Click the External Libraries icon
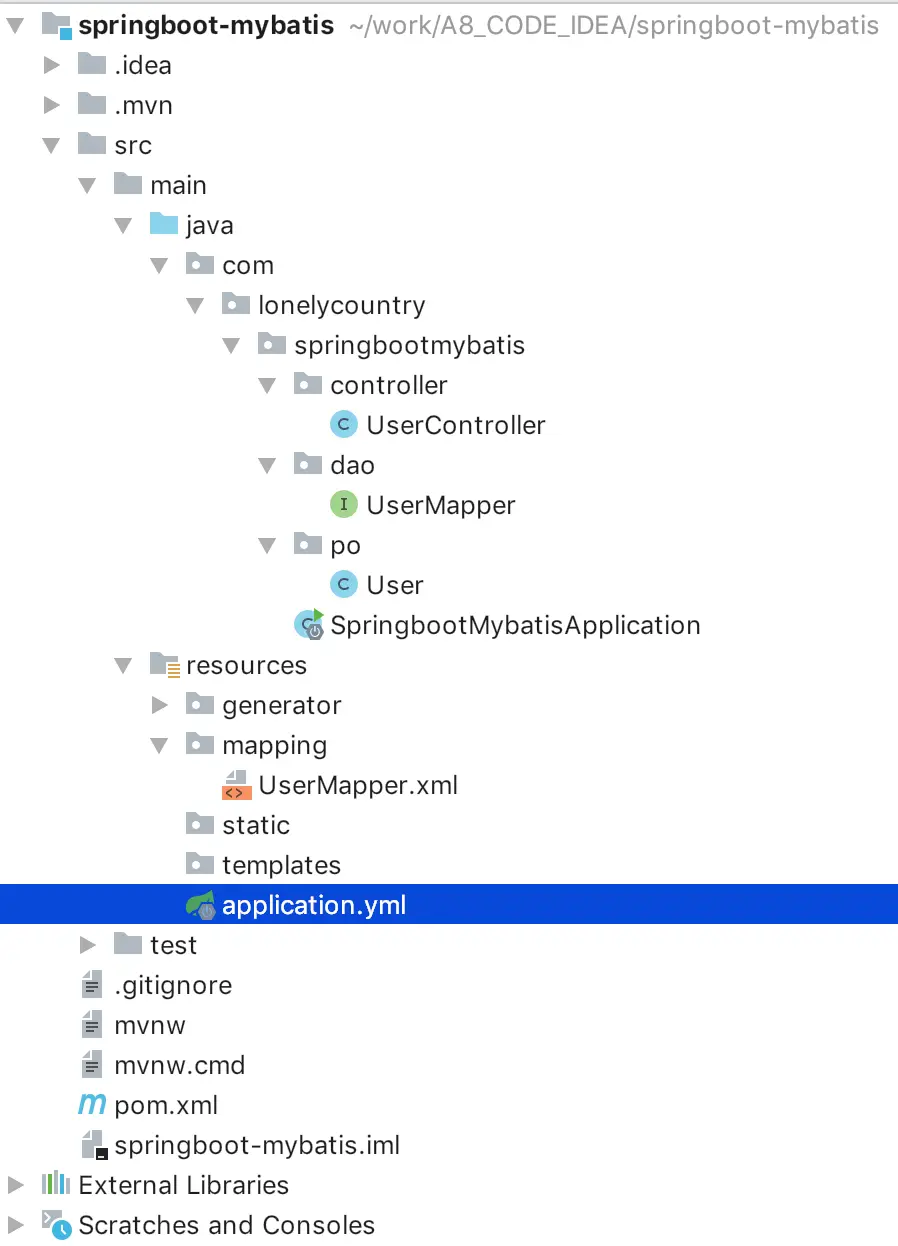This screenshot has width=898, height=1246. pos(55,1185)
